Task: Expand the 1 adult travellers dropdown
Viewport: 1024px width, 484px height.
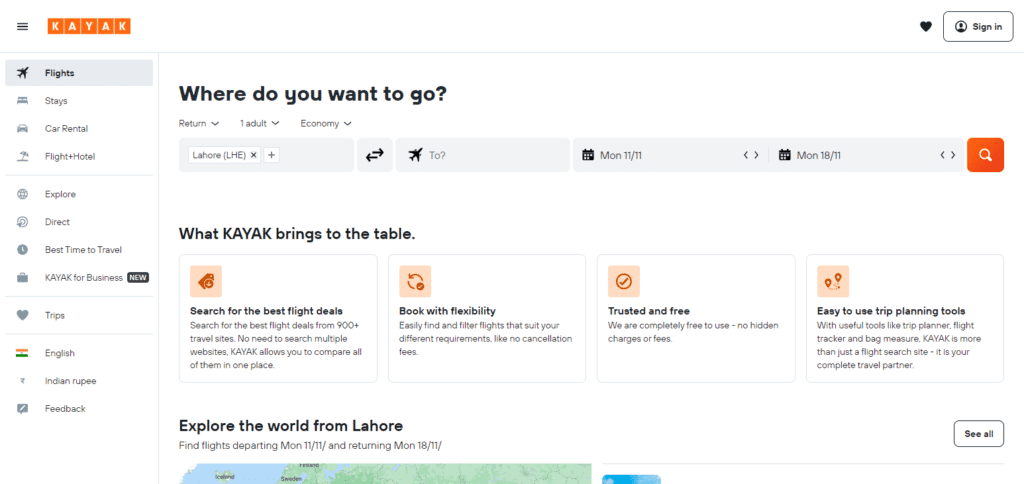Action: click(x=260, y=123)
